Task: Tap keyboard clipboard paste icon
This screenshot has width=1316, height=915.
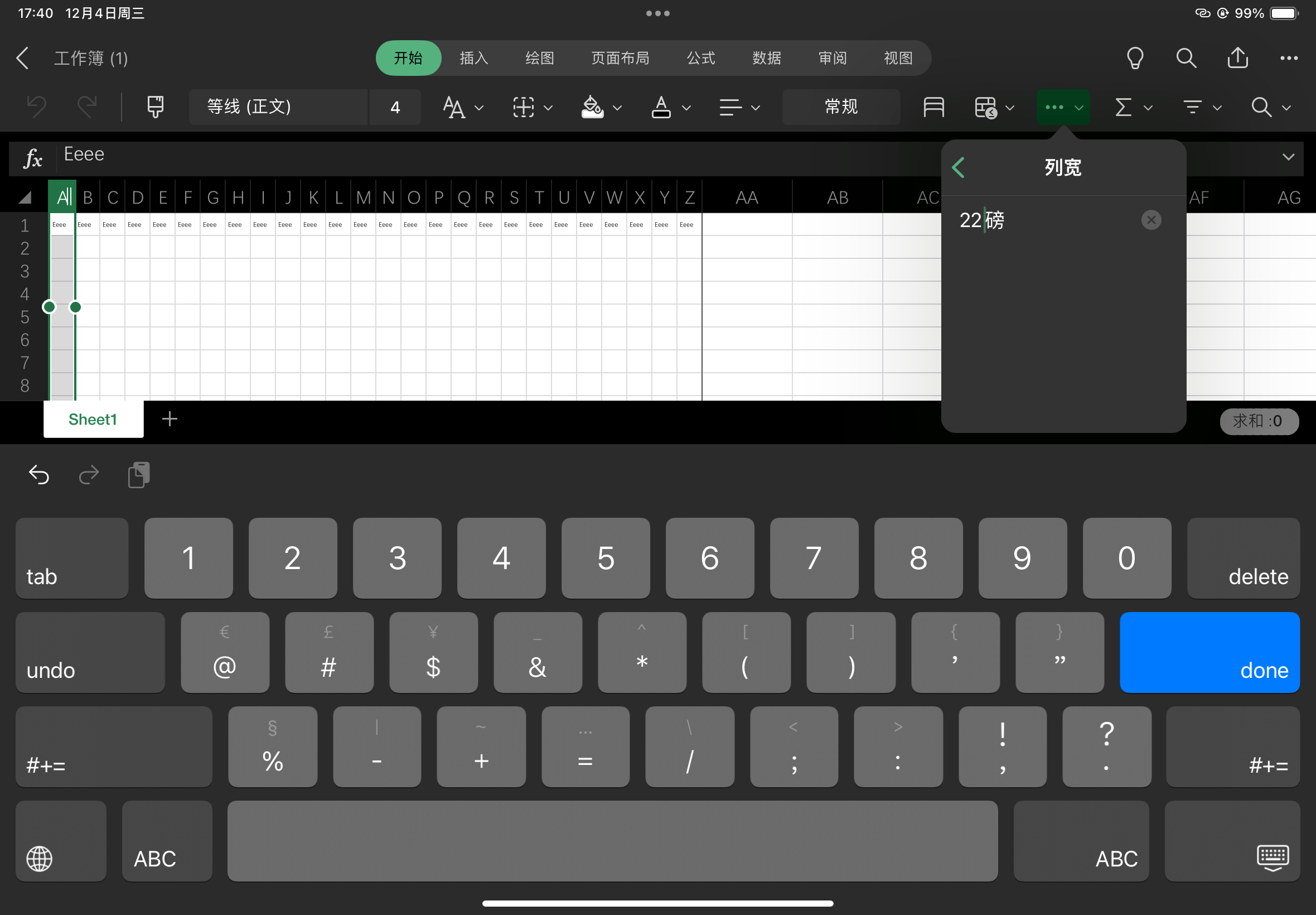Action: point(139,475)
